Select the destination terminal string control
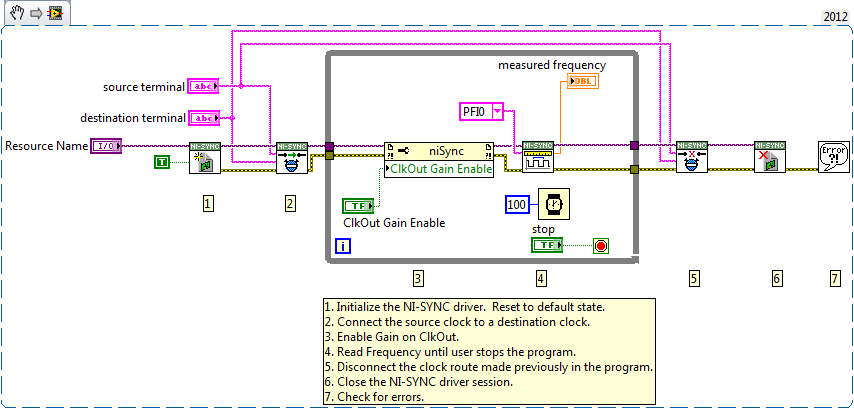 click(204, 118)
